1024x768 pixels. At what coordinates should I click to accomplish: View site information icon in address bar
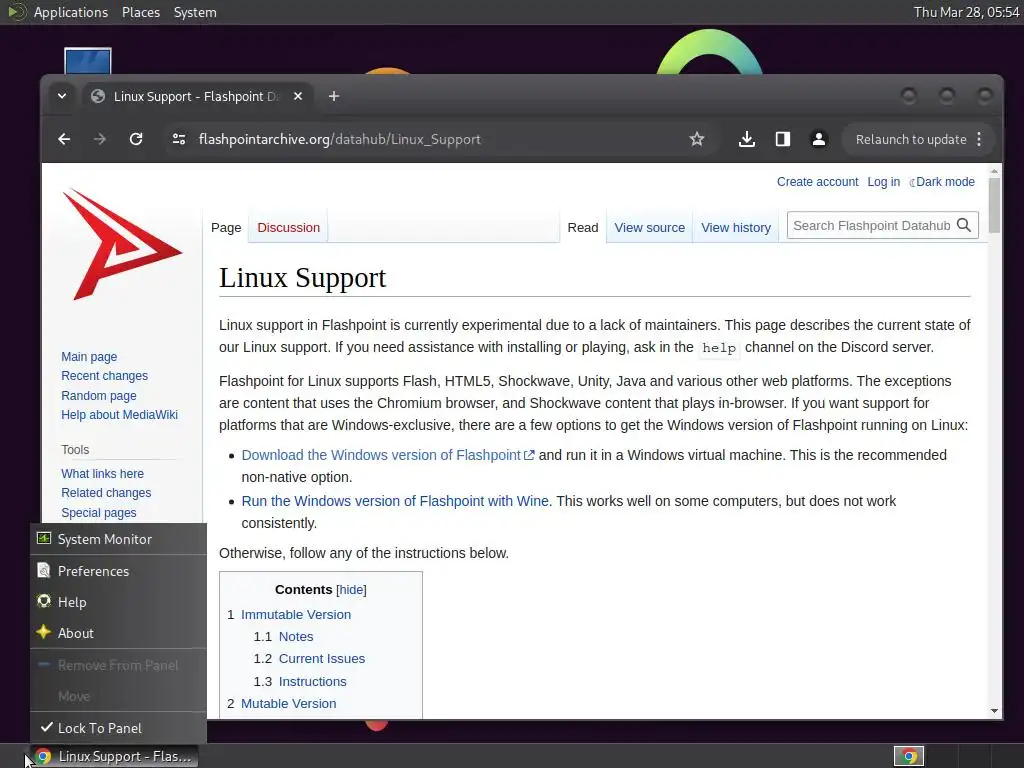click(179, 139)
